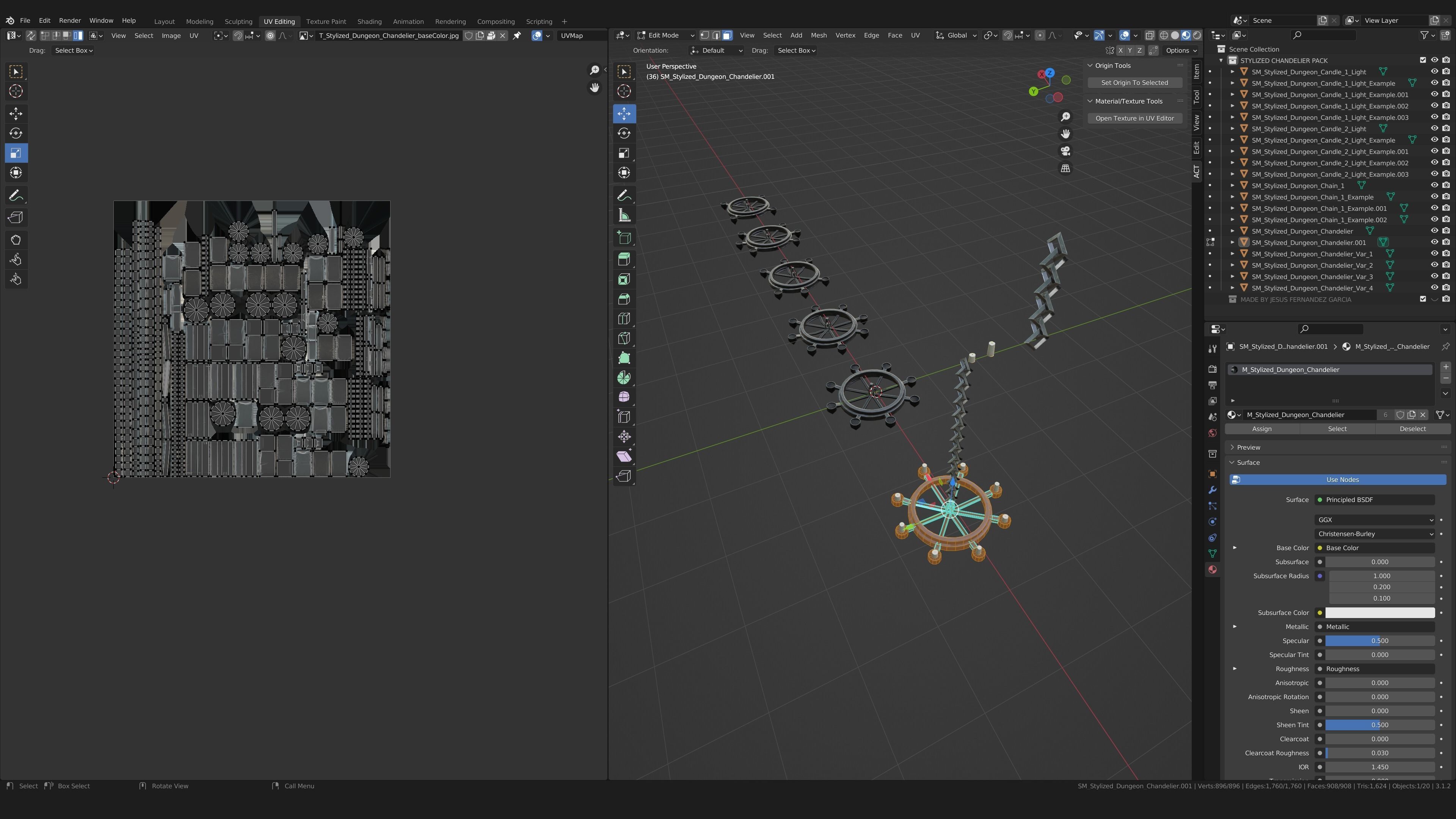The width and height of the screenshot is (1456, 819).
Task: Hide SM_Stylized_Dungeon_Chain_1 with eye icon
Action: click(1434, 185)
